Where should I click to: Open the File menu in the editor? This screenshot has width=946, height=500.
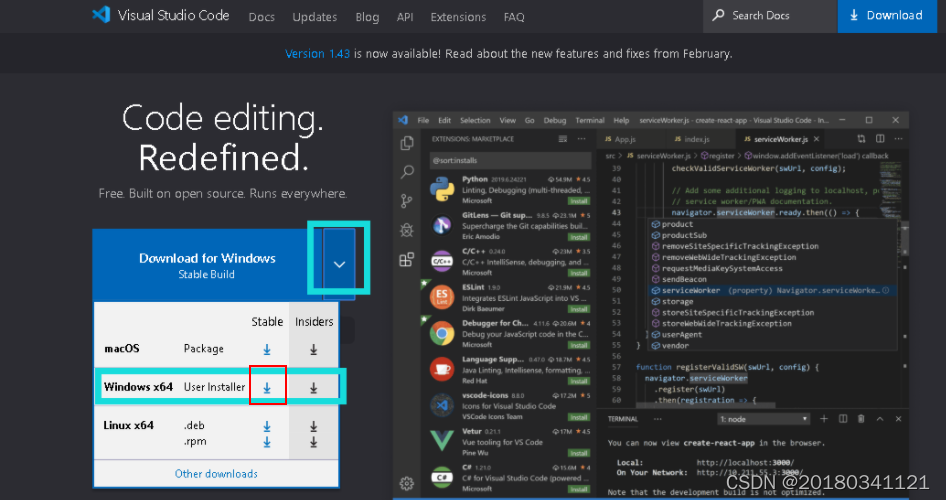tap(424, 121)
